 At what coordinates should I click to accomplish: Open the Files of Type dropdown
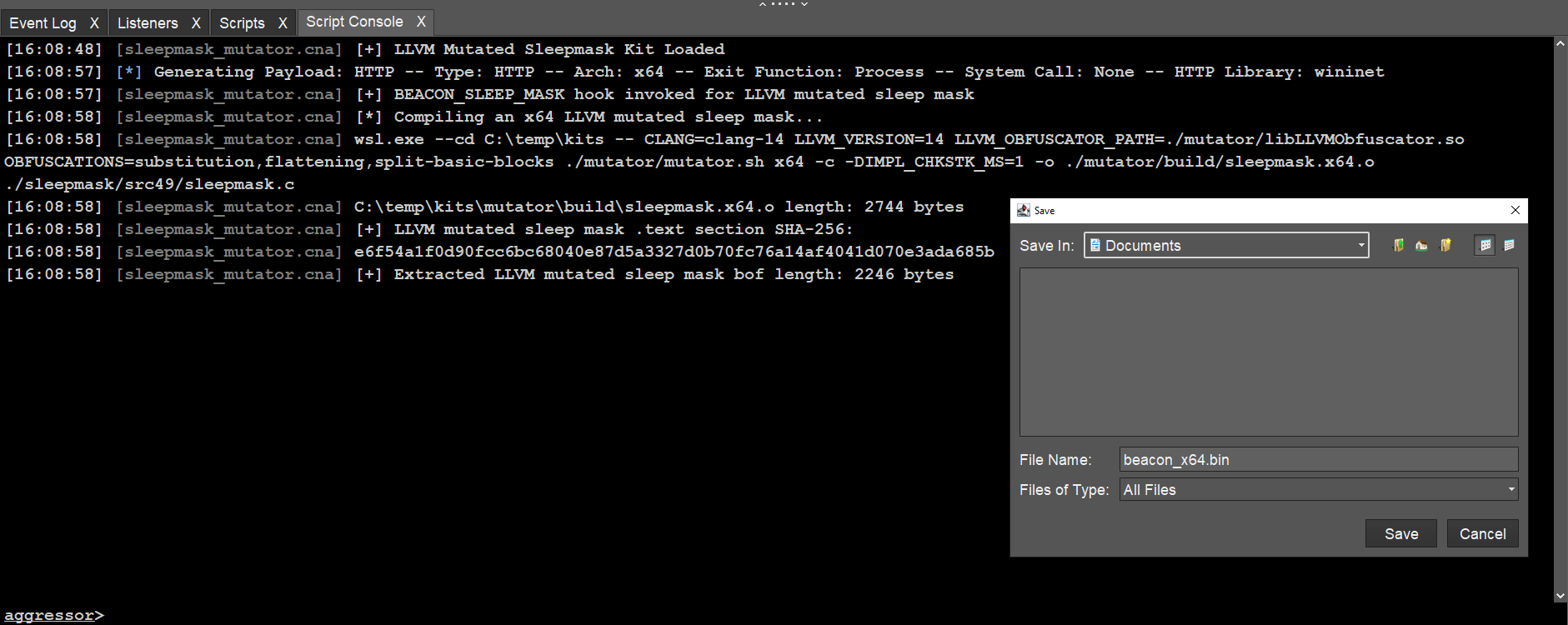1511,489
